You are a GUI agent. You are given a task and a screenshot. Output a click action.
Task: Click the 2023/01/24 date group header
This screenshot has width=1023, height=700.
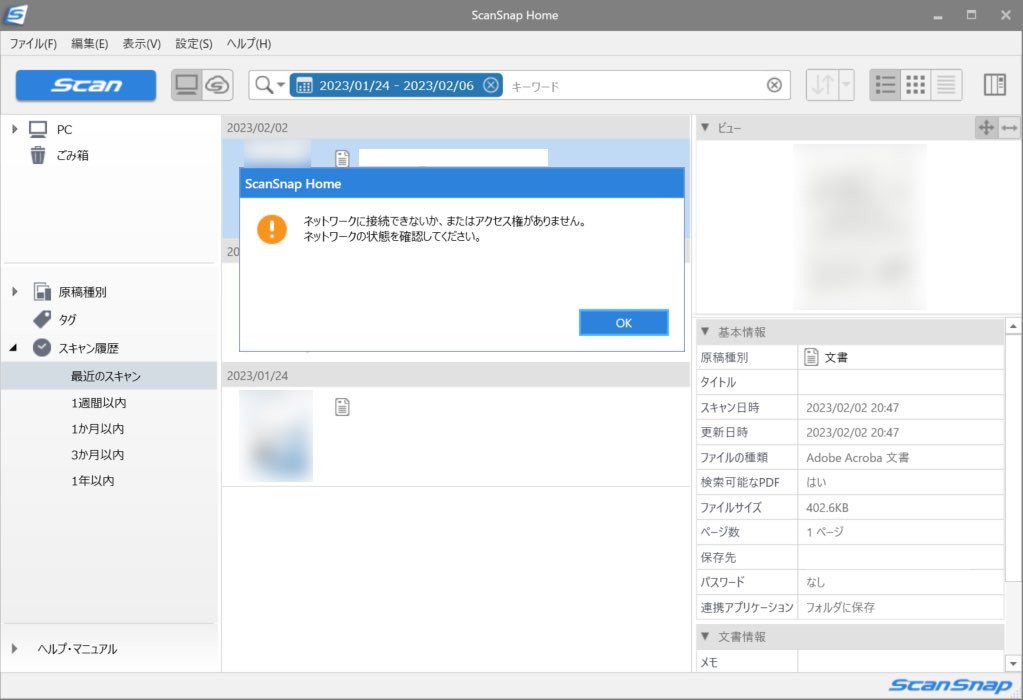pos(455,376)
